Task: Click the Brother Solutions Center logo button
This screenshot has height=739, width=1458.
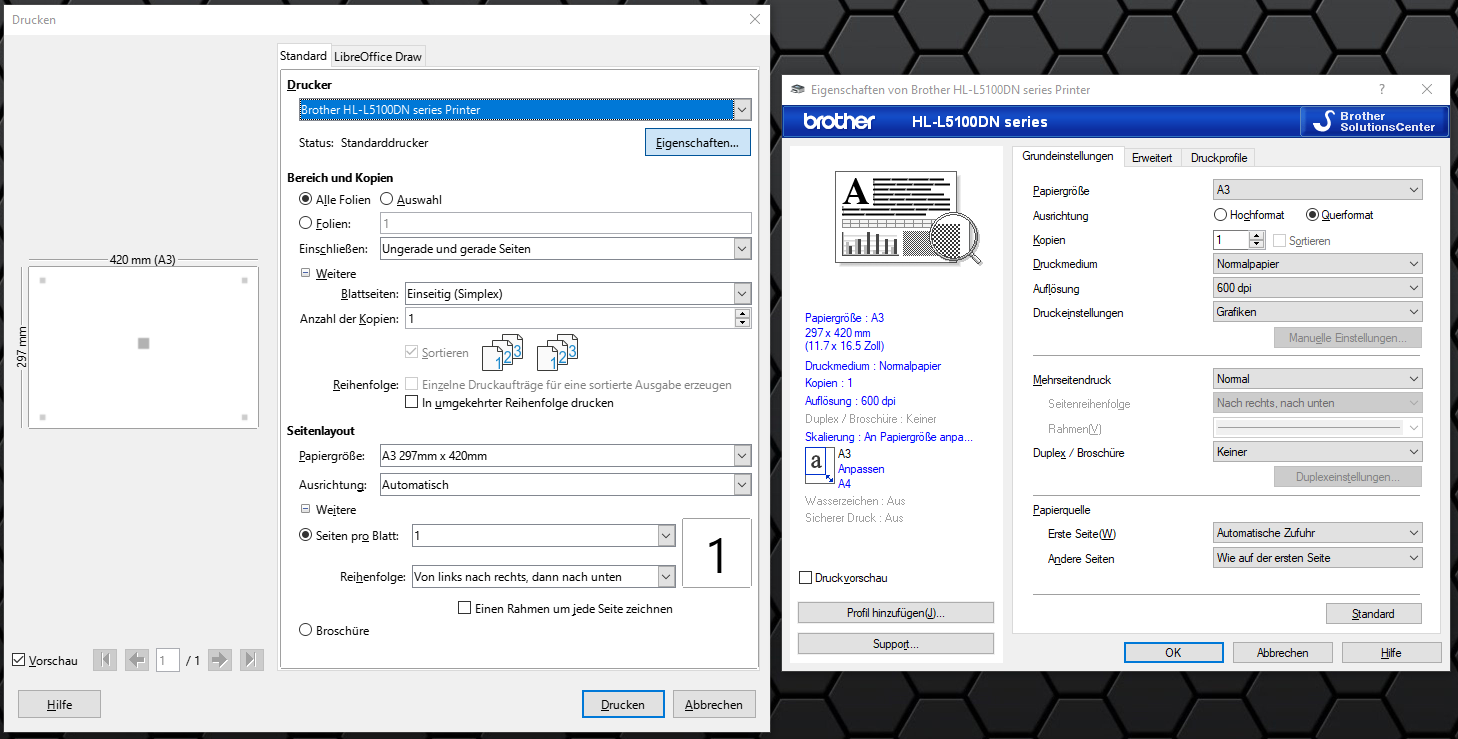Action: pyautogui.click(x=1374, y=122)
